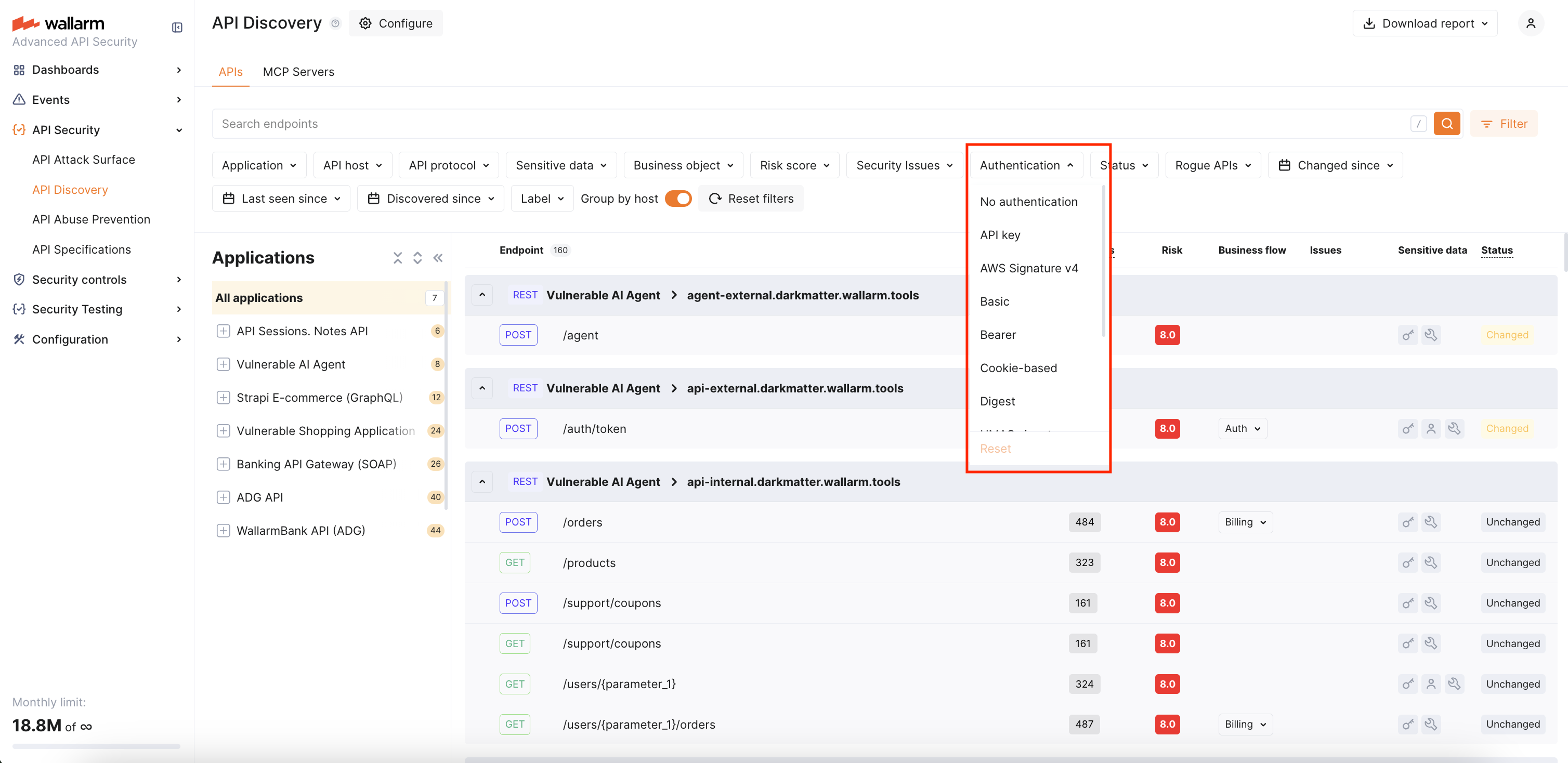This screenshot has height=763, width=1568.
Task: Click key icon in /orders row
Action: point(1407,522)
